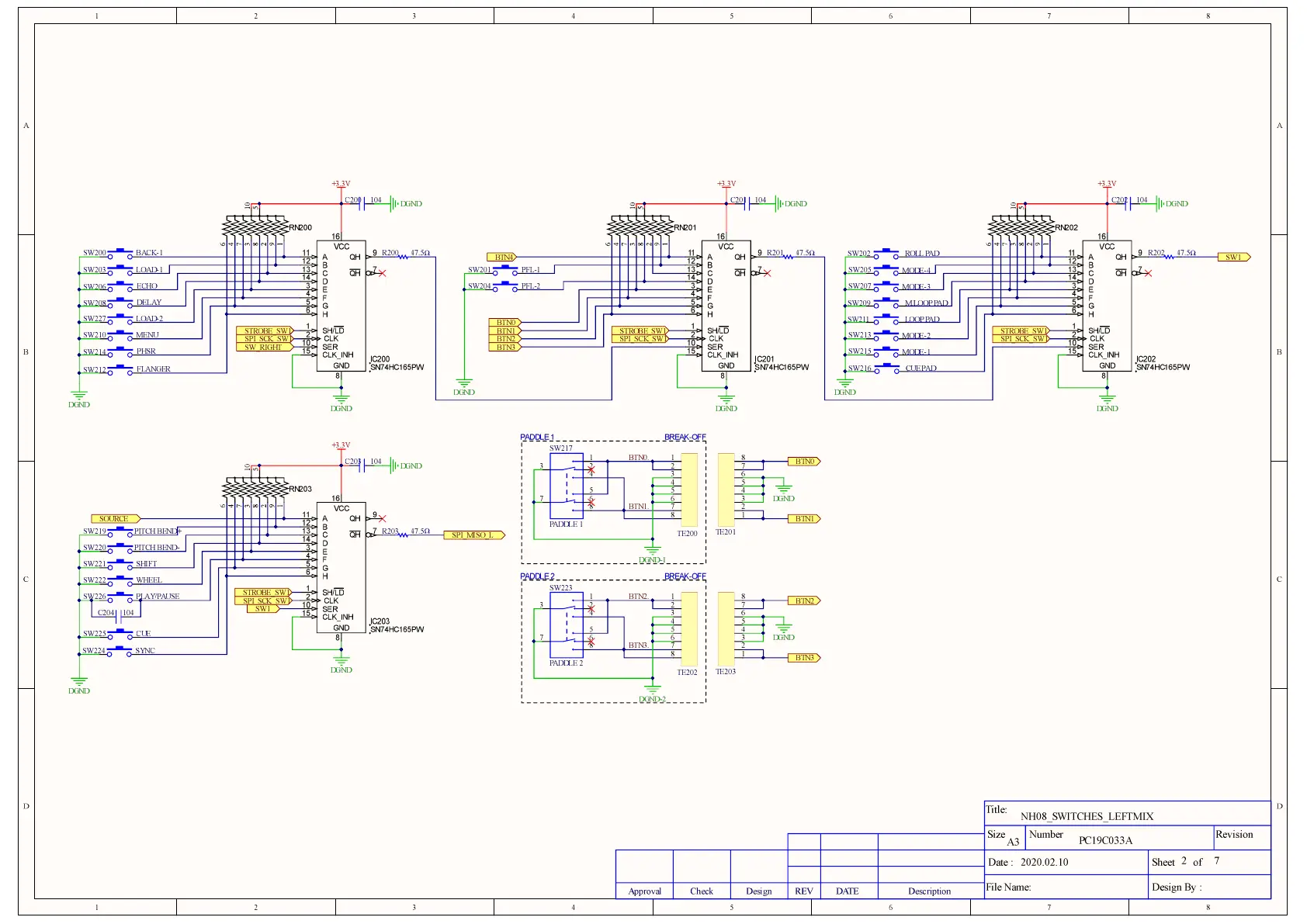
Task: Select the PITCH BEND+ label of SW219
Action: click(x=158, y=531)
